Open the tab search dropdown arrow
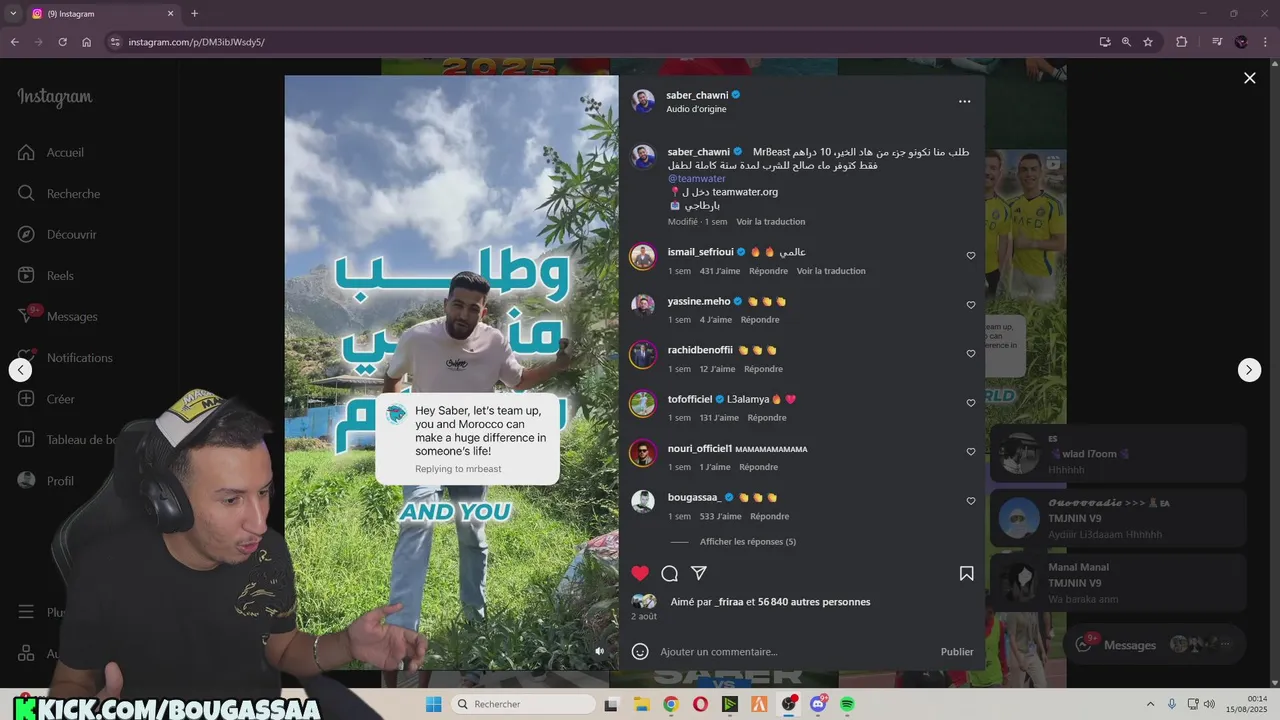 coord(13,13)
